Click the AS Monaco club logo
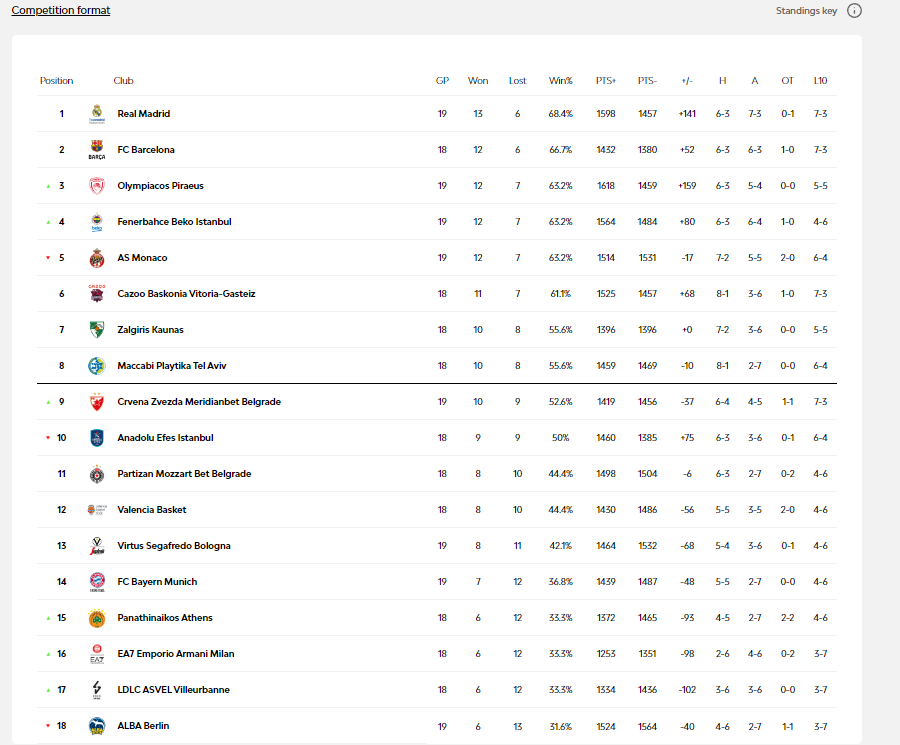 click(x=96, y=258)
